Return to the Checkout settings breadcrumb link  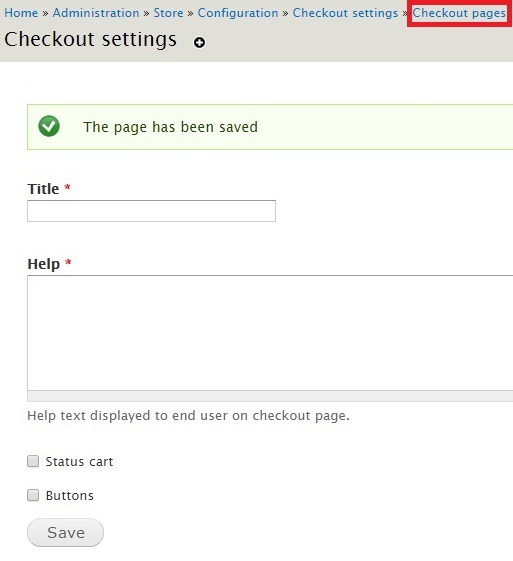(345, 13)
